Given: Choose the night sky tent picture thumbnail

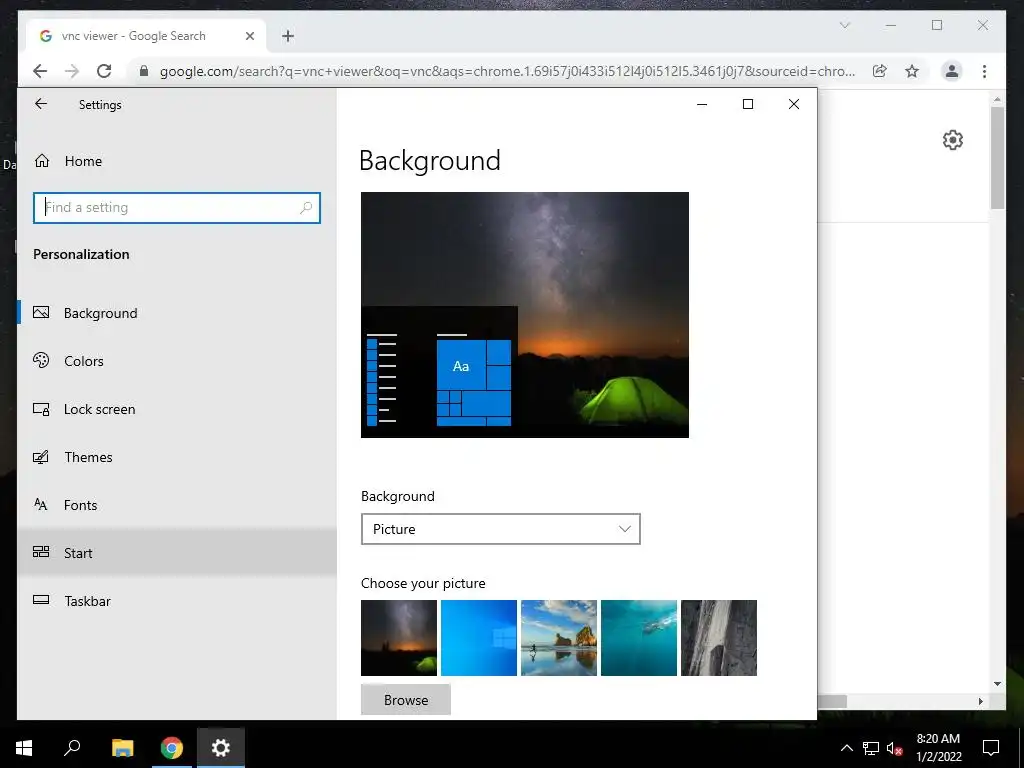Looking at the screenshot, I should [x=398, y=638].
